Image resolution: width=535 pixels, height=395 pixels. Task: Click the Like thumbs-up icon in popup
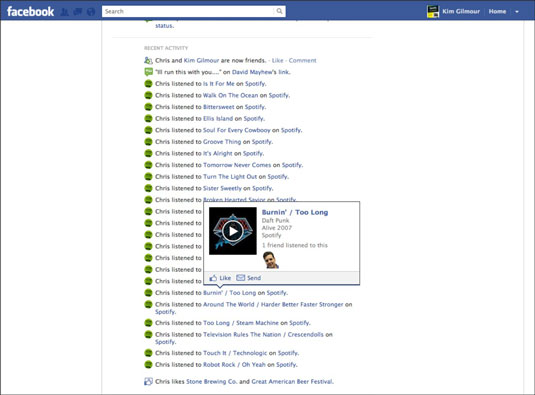coord(213,278)
